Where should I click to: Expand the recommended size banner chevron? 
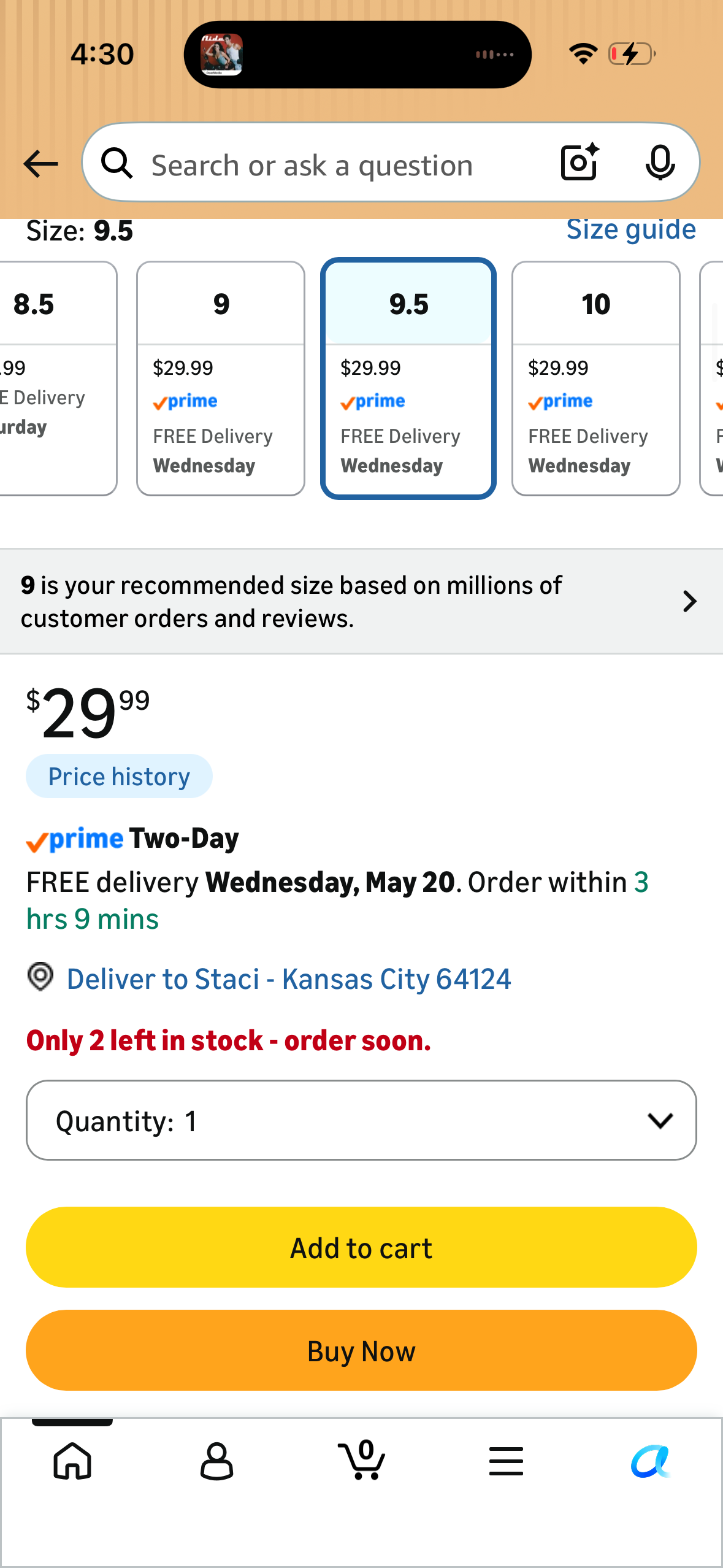point(690,601)
